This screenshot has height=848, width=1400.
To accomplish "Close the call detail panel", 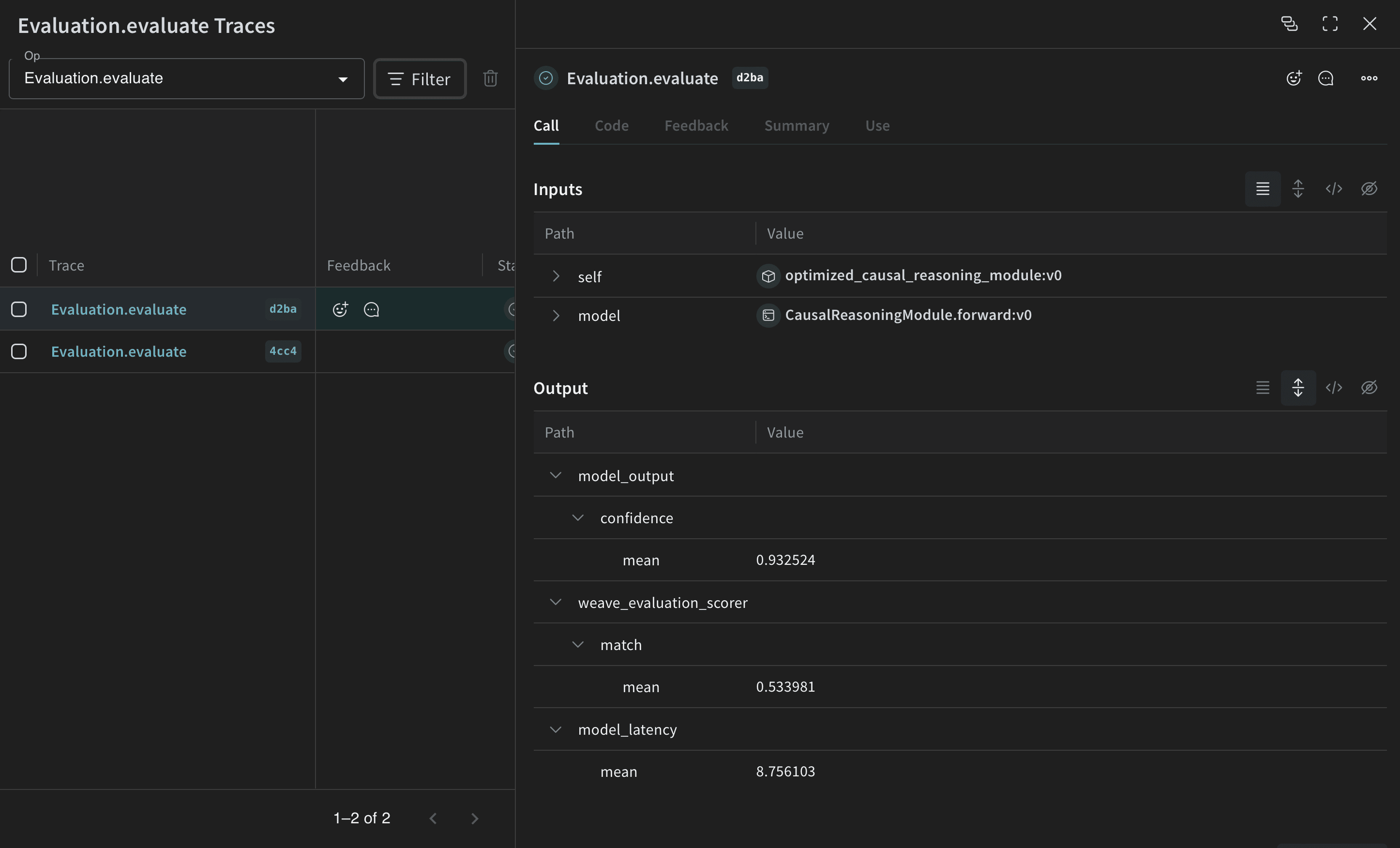I will click(1370, 23).
